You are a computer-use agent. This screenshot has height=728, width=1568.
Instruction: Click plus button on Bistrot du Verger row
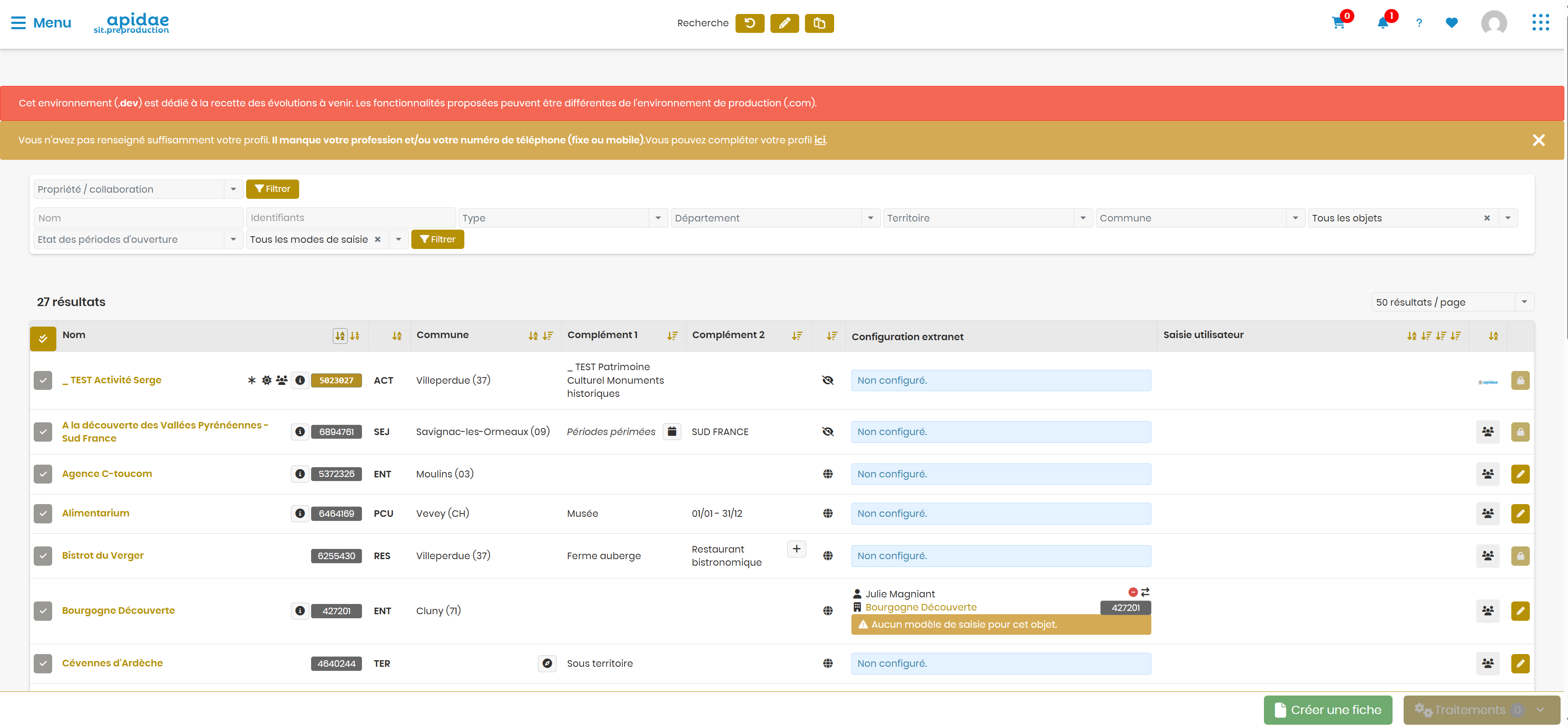pos(796,548)
